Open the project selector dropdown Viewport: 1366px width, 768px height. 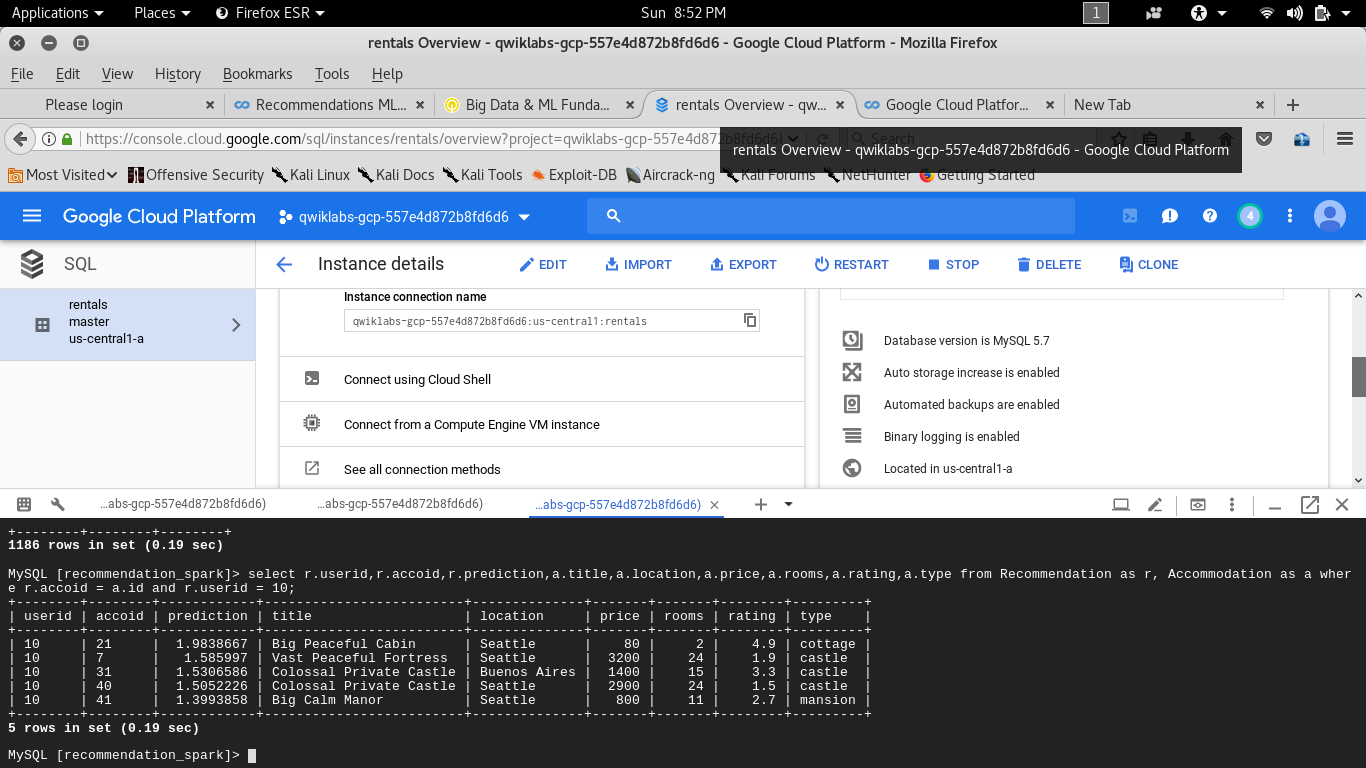tap(405, 217)
